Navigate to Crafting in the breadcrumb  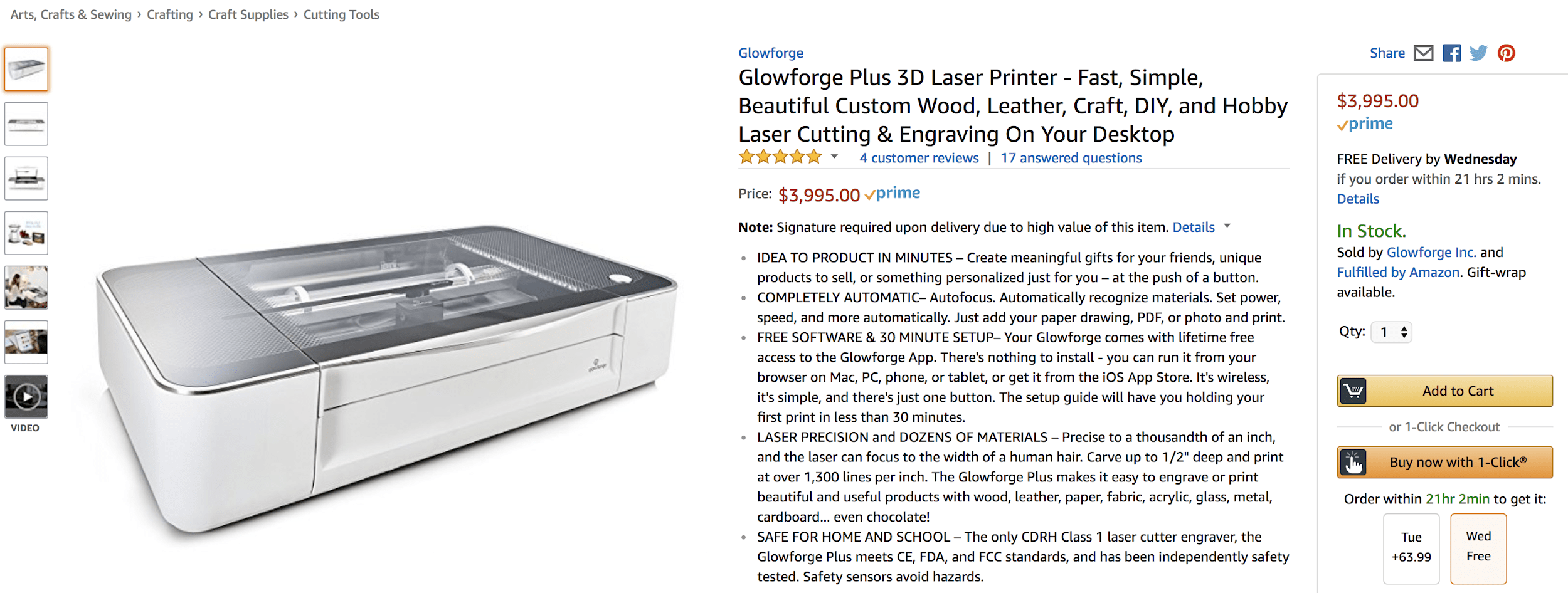170,14
